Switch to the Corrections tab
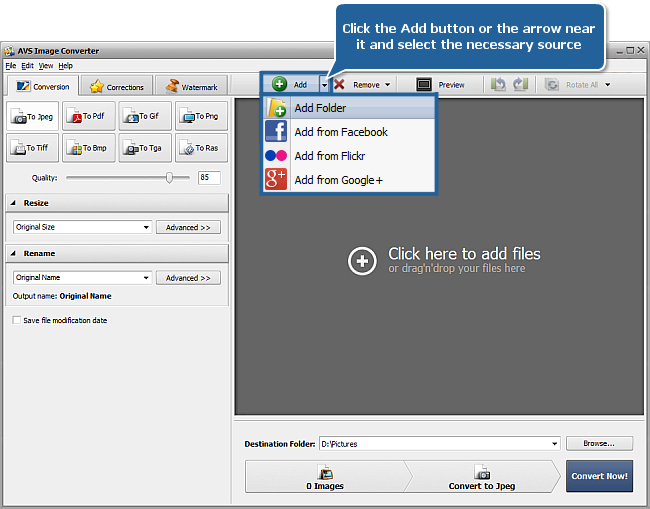The width and height of the screenshot is (650, 509). [117, 86]
